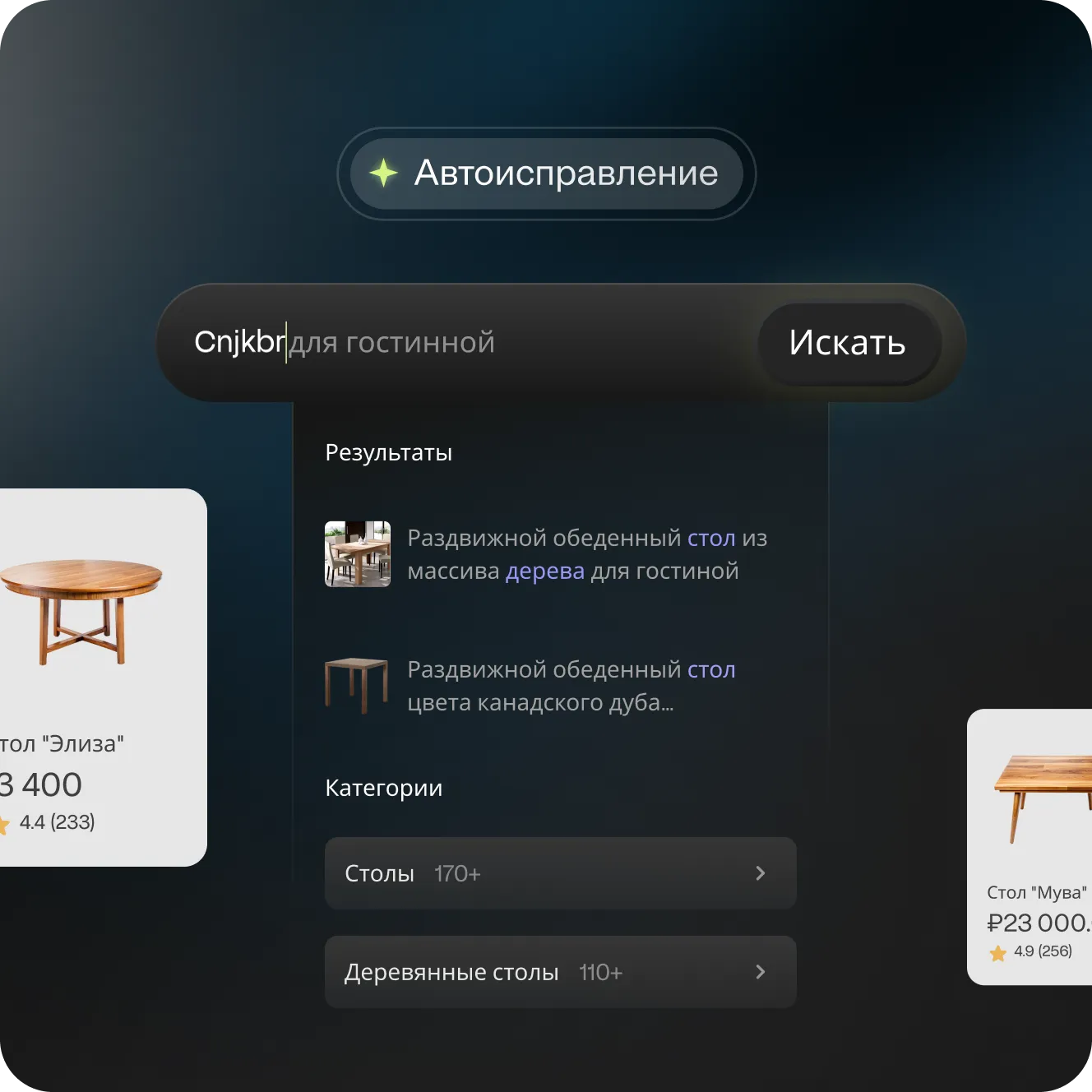Image resolution: width=1092 pixels, height=1092 pixels.
Task: Click the ₽23 000 price on the Мува card
Action: pyautogui.click(x=1039, y=923)
